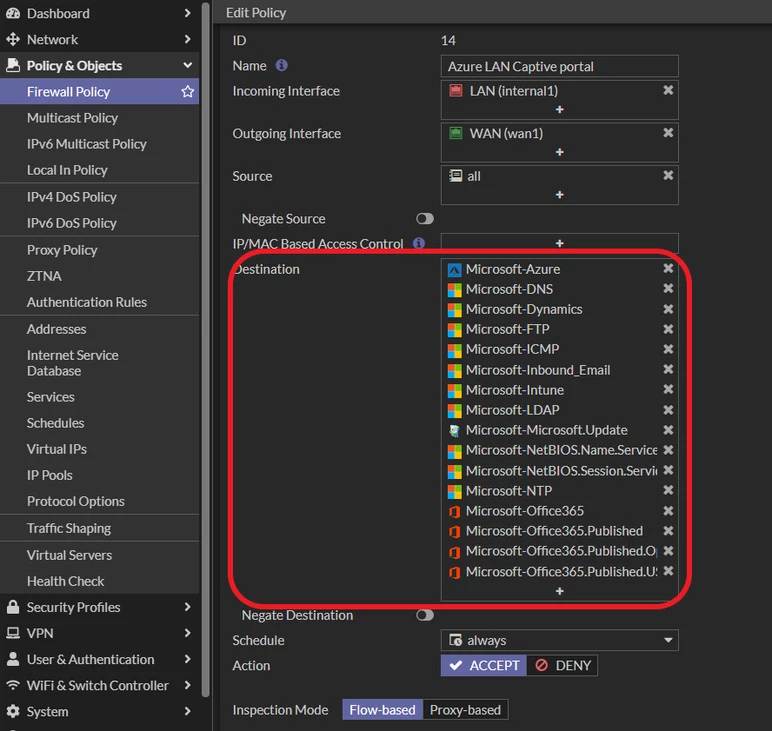Click the Microsoft-Microsoft.Update icon

pyautogui.click(x=454, y=431)
